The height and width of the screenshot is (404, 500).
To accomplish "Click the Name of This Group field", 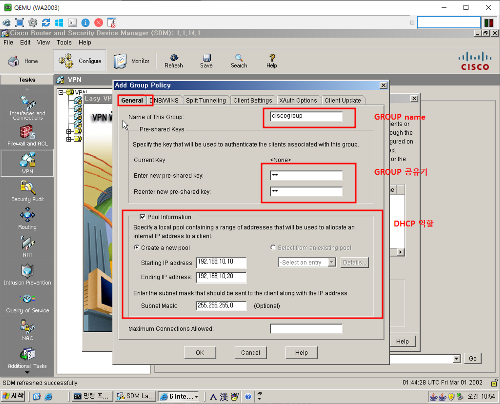I will point(306,116).
